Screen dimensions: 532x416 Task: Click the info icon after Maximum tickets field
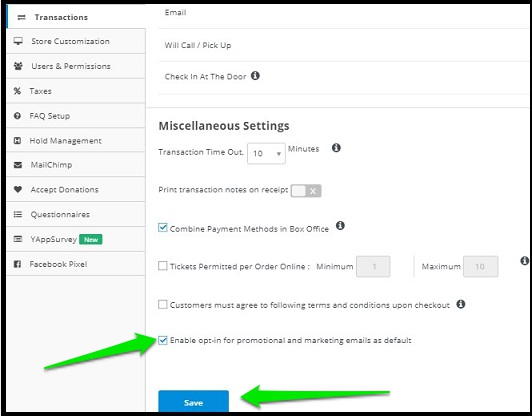(x=524, y=261)
